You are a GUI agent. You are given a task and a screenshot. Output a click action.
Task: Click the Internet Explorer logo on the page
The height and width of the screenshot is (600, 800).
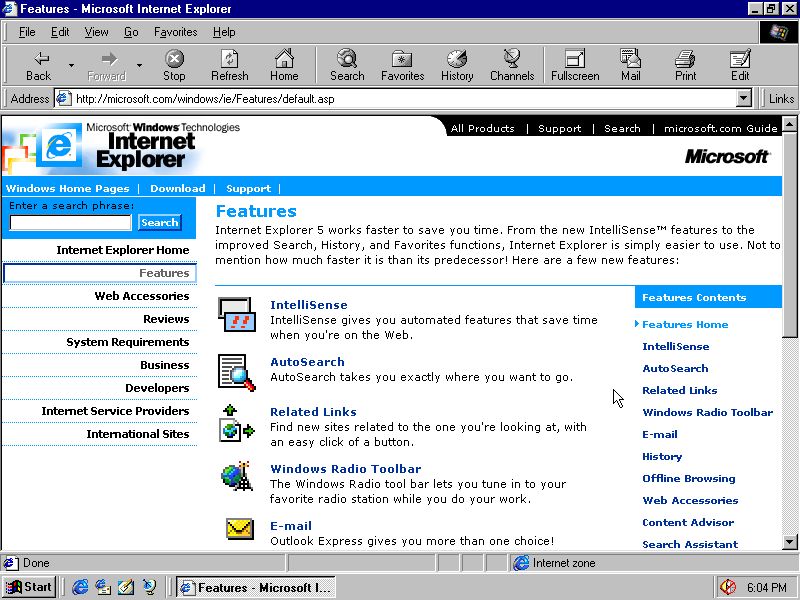click(x=60, y=145)
